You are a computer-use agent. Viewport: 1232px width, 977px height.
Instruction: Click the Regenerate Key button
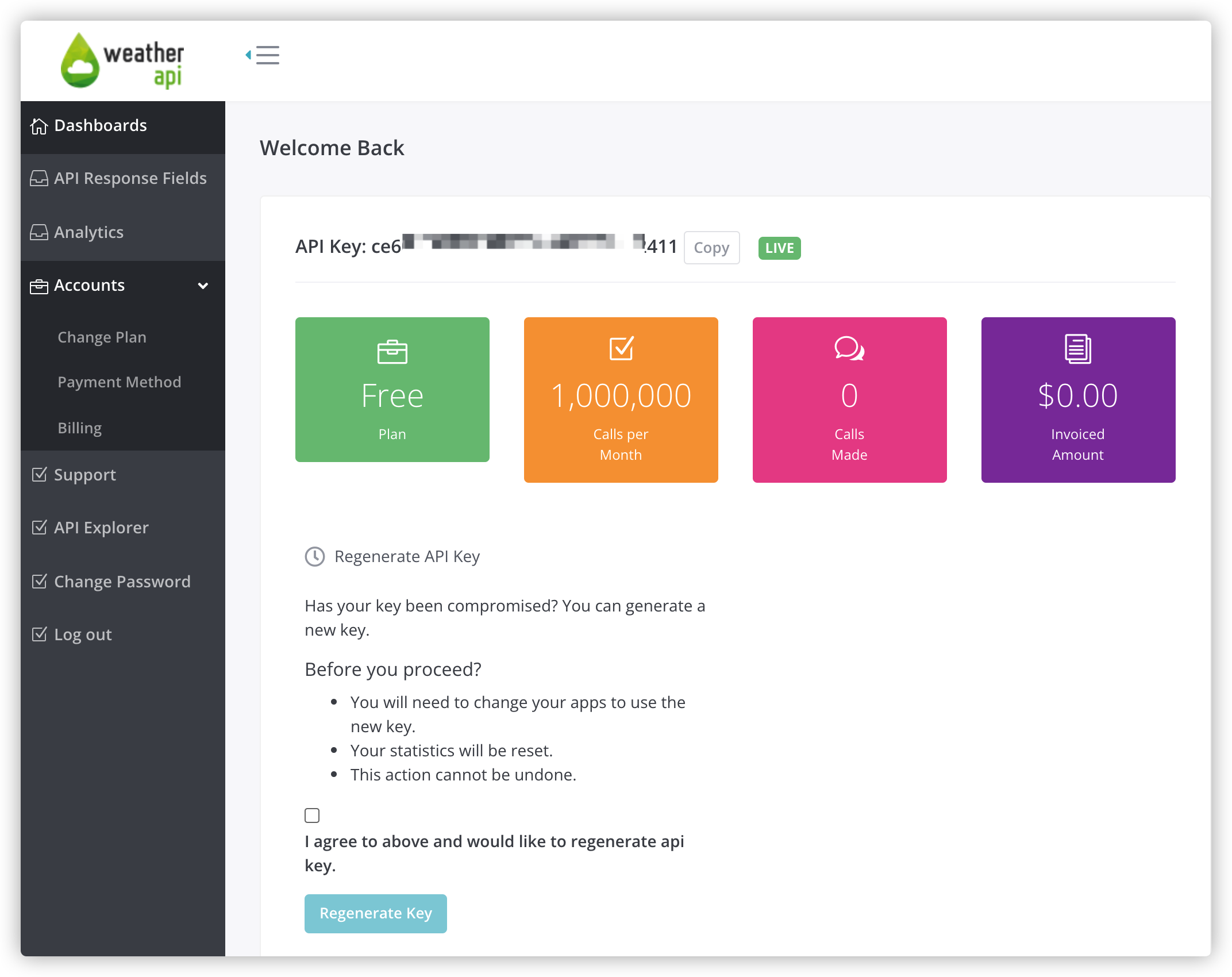click(375, 913)
